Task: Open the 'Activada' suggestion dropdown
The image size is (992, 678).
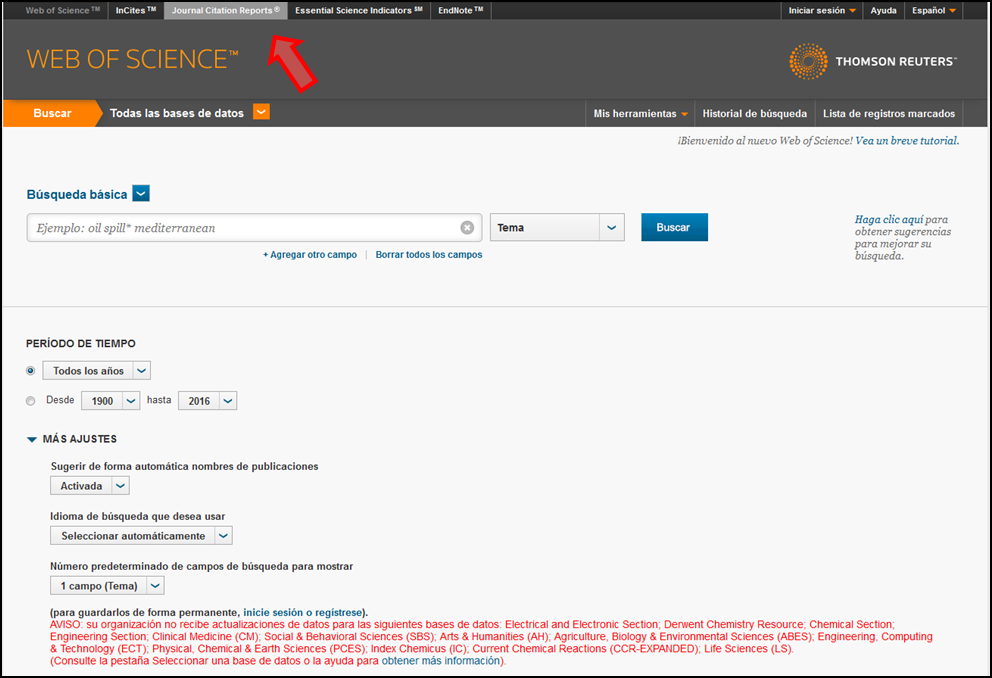Action: 90,486
